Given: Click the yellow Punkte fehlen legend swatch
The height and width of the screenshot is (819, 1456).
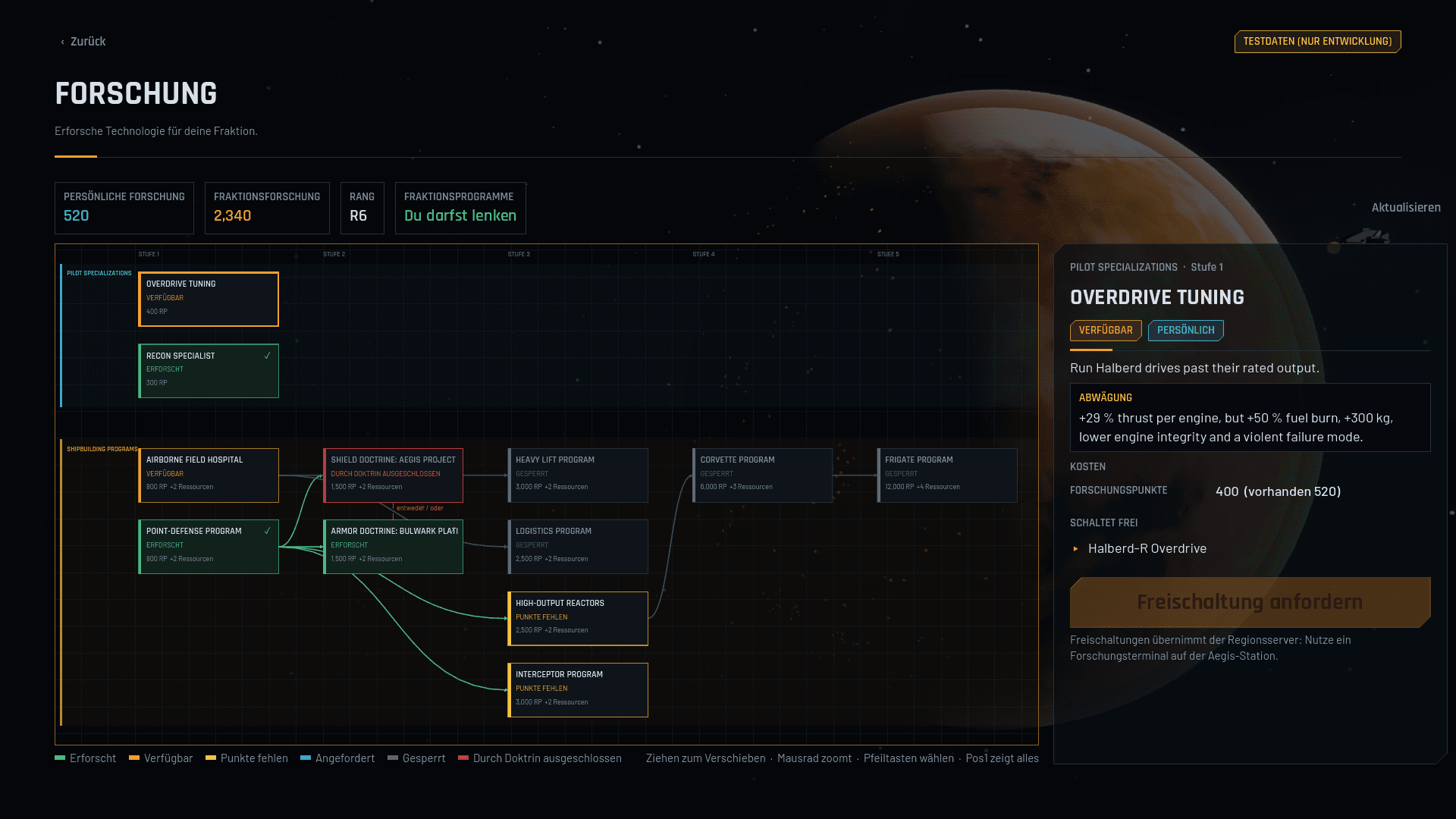Looking at the screenshot, I should tap(211, 758).
